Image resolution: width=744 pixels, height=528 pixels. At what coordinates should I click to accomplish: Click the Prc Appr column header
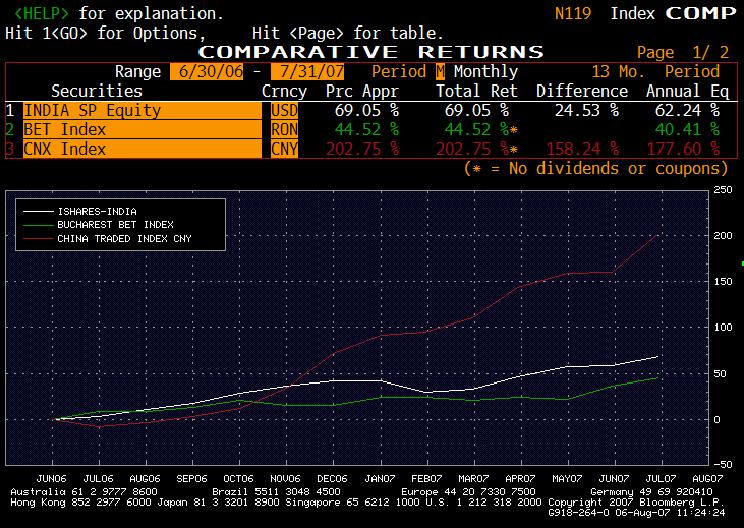click(363, 91)
